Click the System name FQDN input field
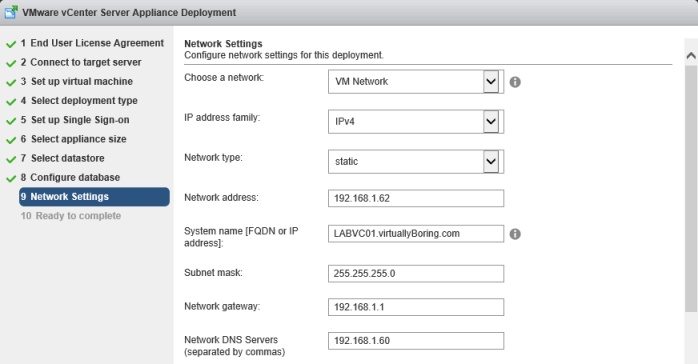This screenshot has height=364, width=698. (416, 234)
